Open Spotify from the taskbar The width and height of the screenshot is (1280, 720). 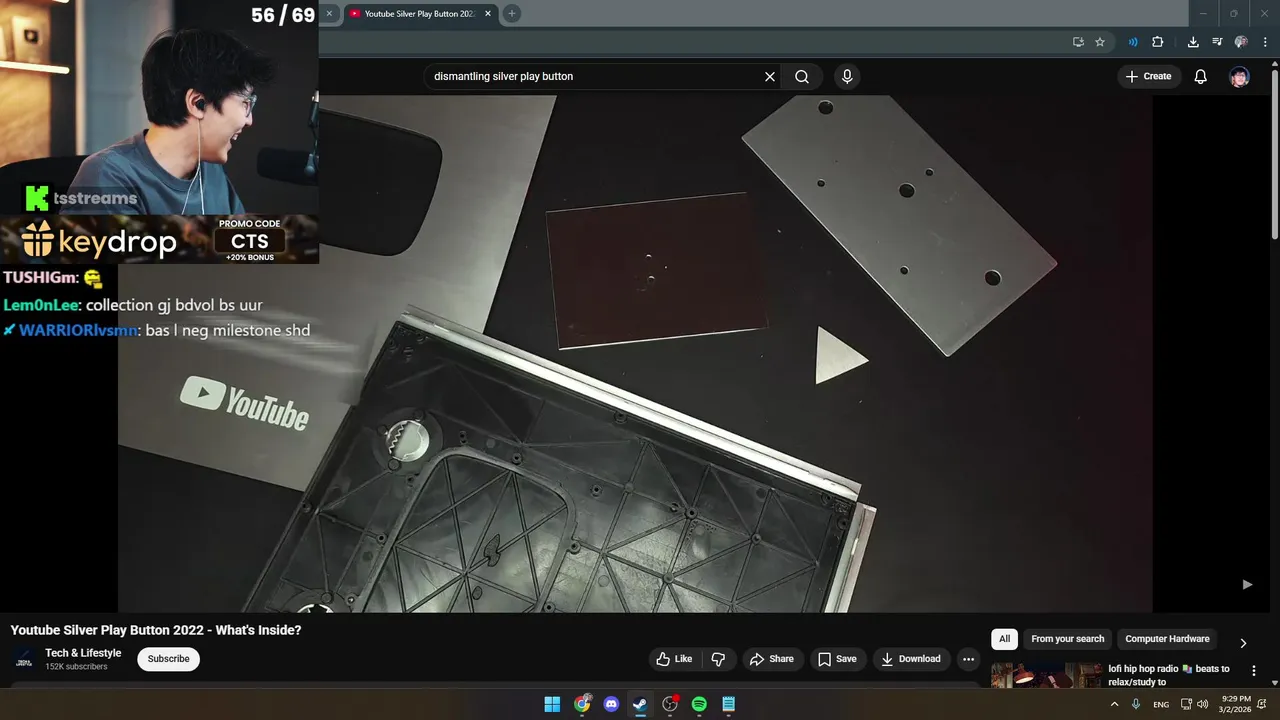point(699,704)
